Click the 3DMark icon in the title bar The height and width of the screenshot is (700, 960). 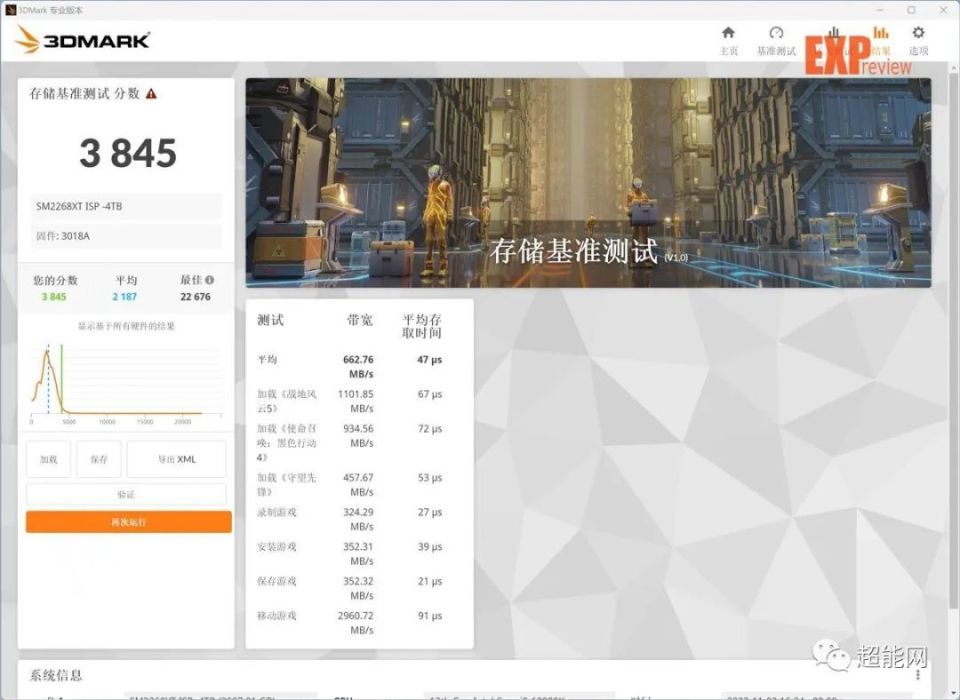pyautogui.click(x=11, y=9)
